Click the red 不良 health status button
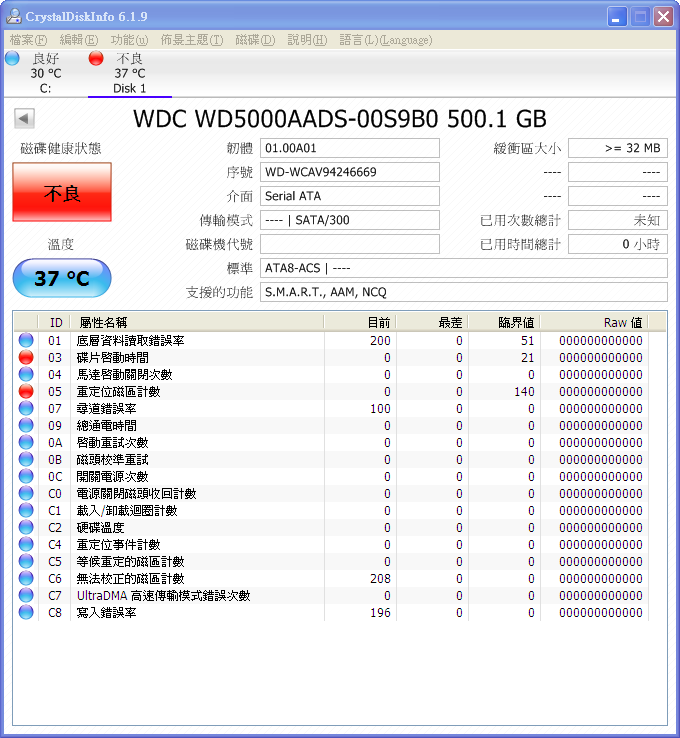 point(62,192)
